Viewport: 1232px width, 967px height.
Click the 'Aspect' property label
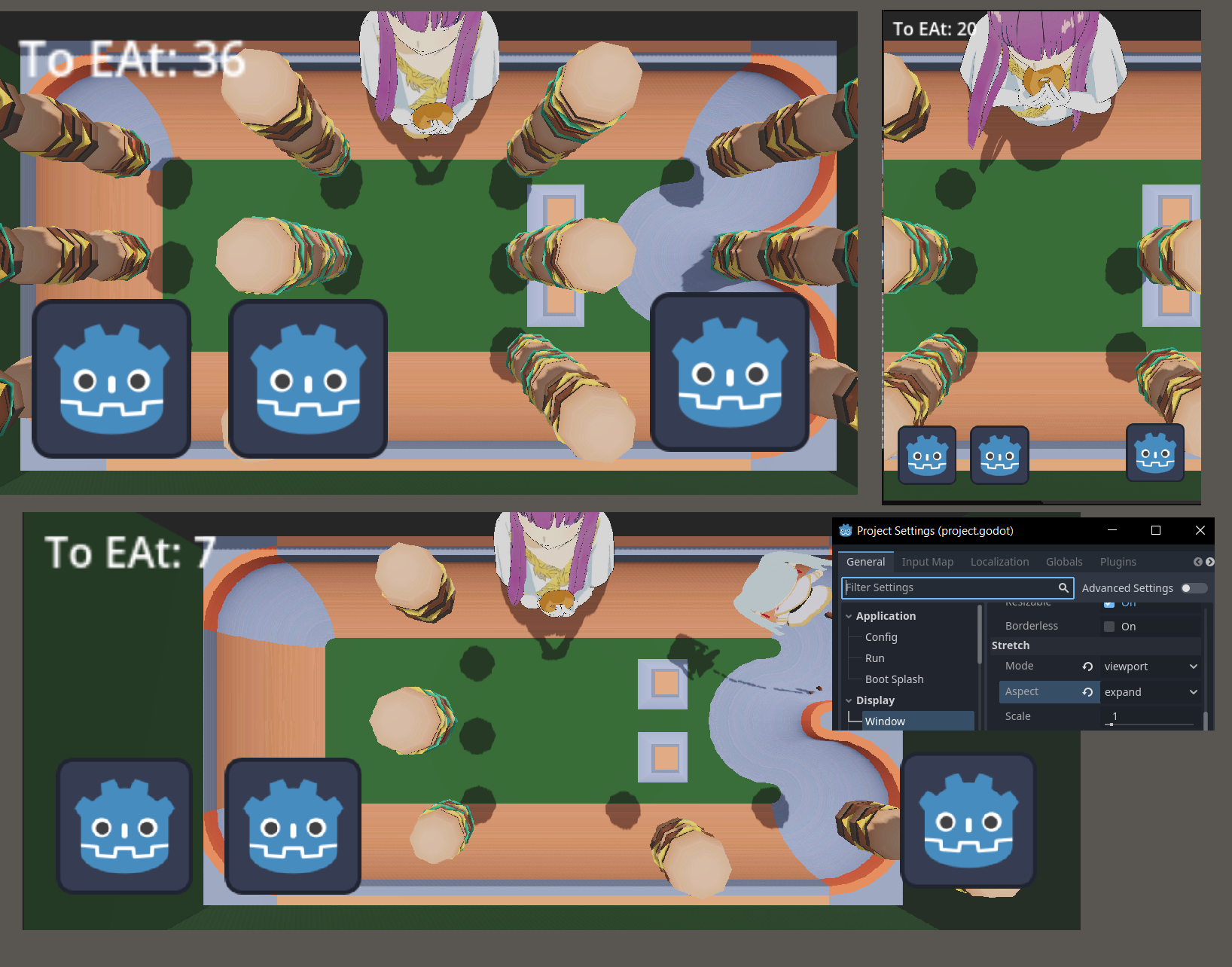click(x=1021, y=691)
